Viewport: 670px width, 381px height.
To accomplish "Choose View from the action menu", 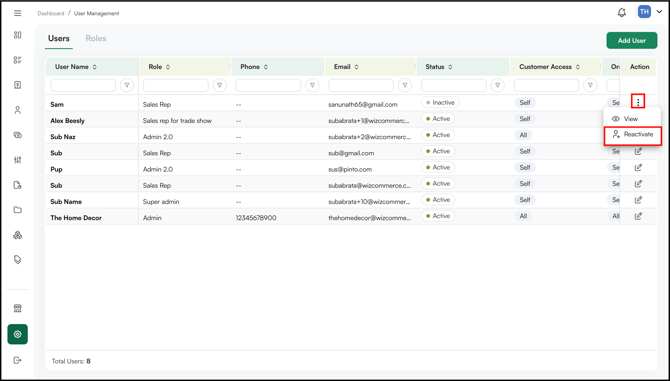I will tap(632, 119).
